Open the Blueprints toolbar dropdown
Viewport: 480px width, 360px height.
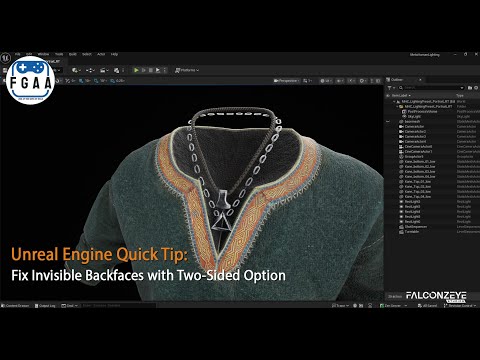coord(90,70)
